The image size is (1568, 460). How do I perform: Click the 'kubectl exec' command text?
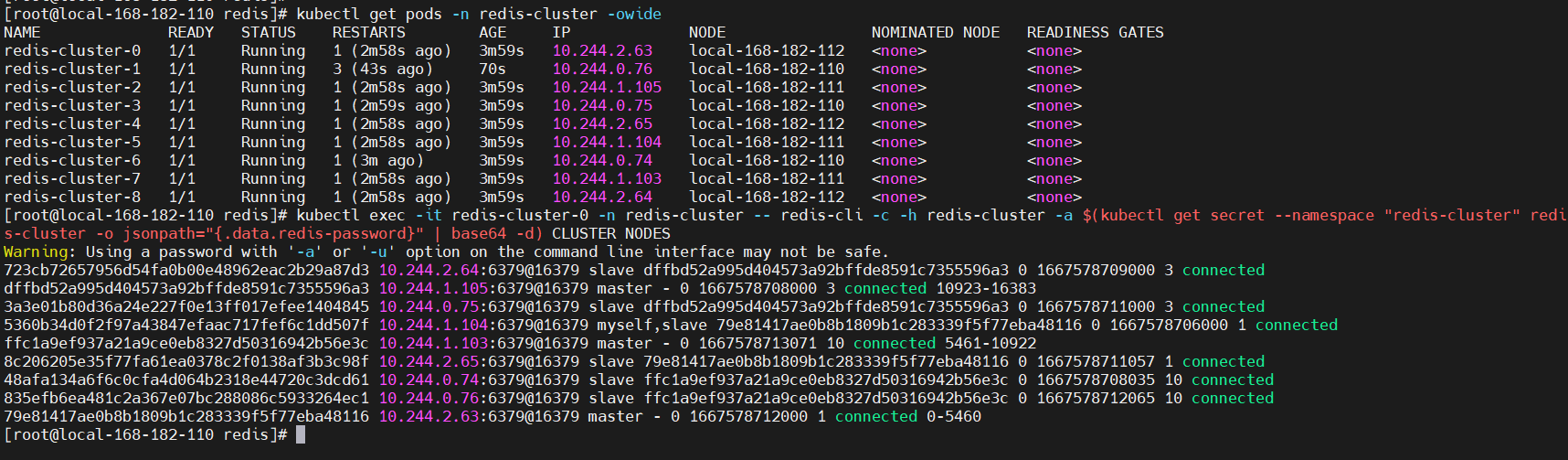coord(351,215)
